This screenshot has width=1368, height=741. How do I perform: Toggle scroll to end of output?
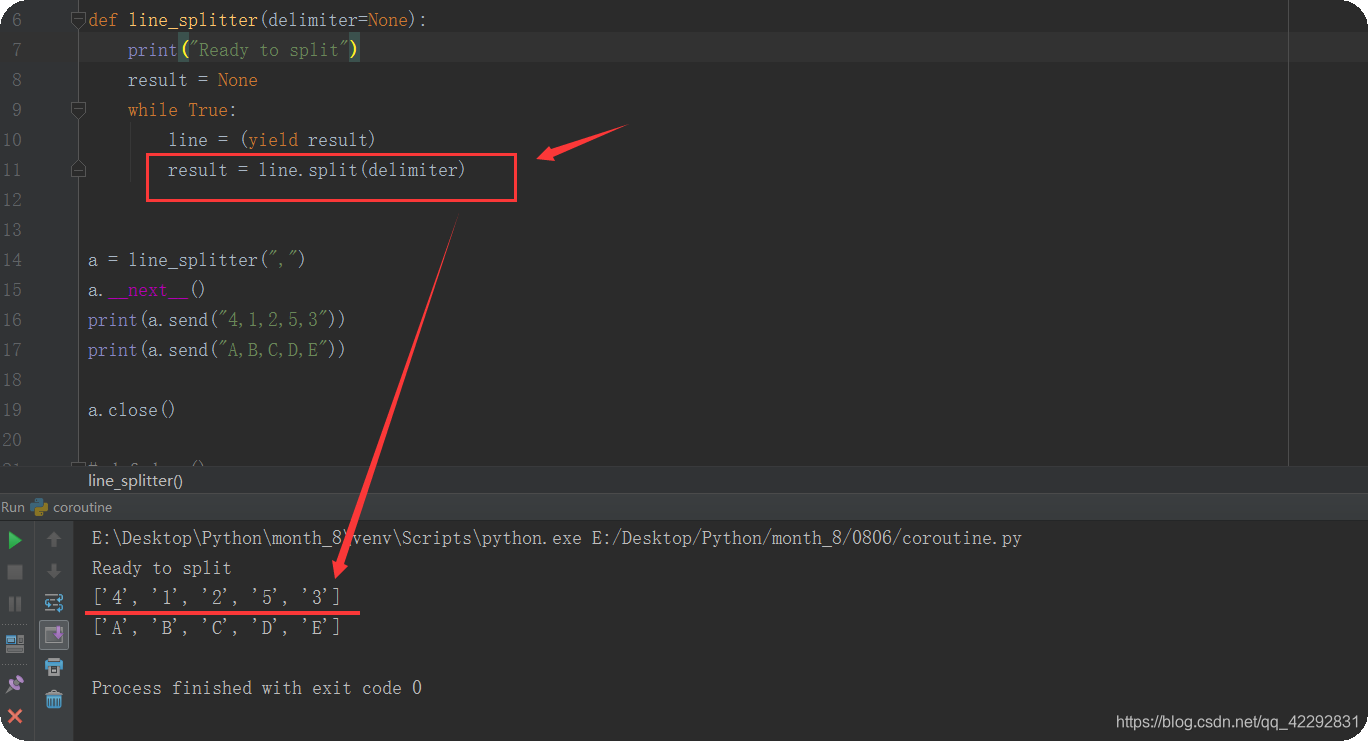[x=54, y=635]
